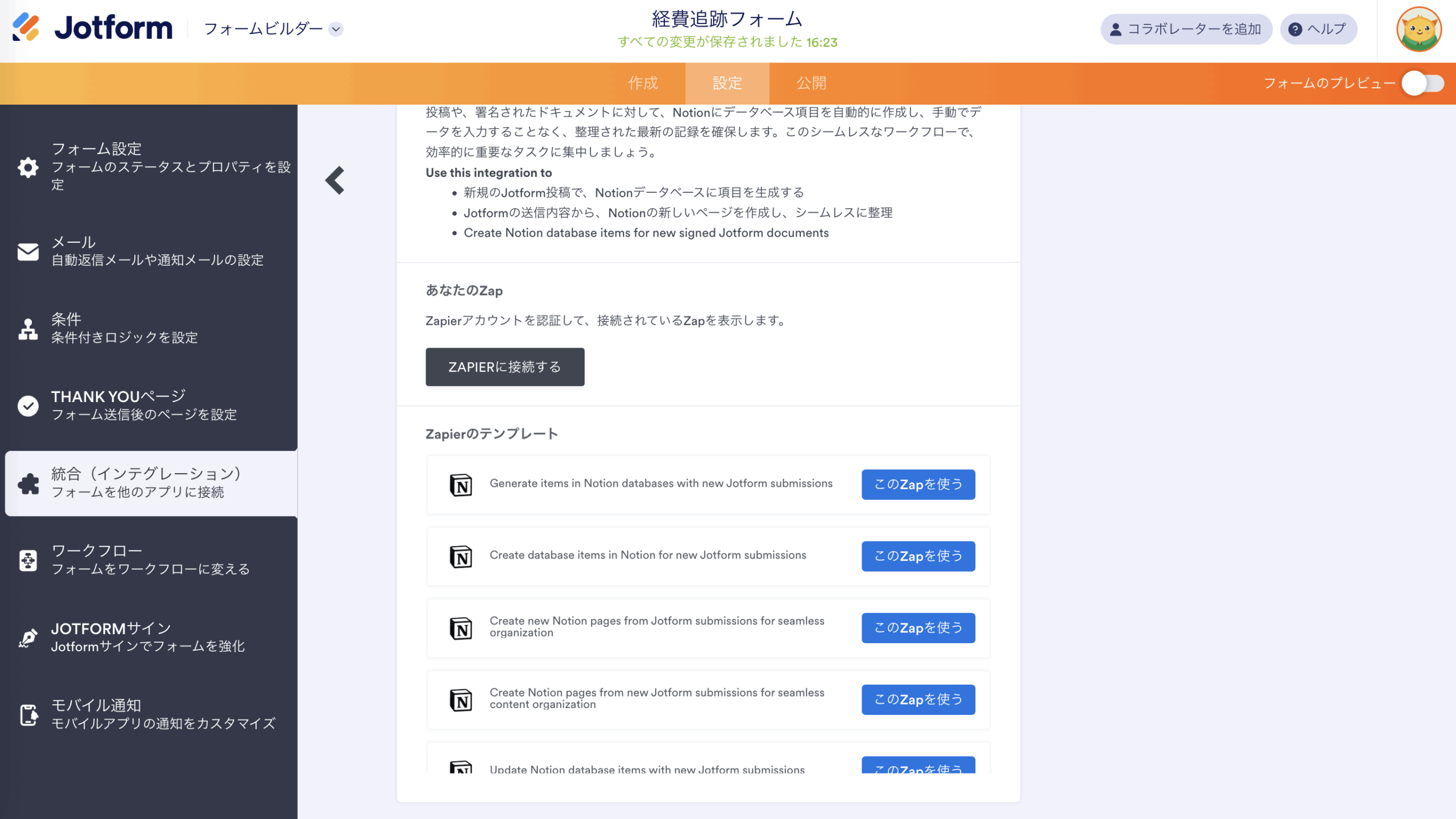
Task: Open the Workflow icon item
Action: click(28, 560)
